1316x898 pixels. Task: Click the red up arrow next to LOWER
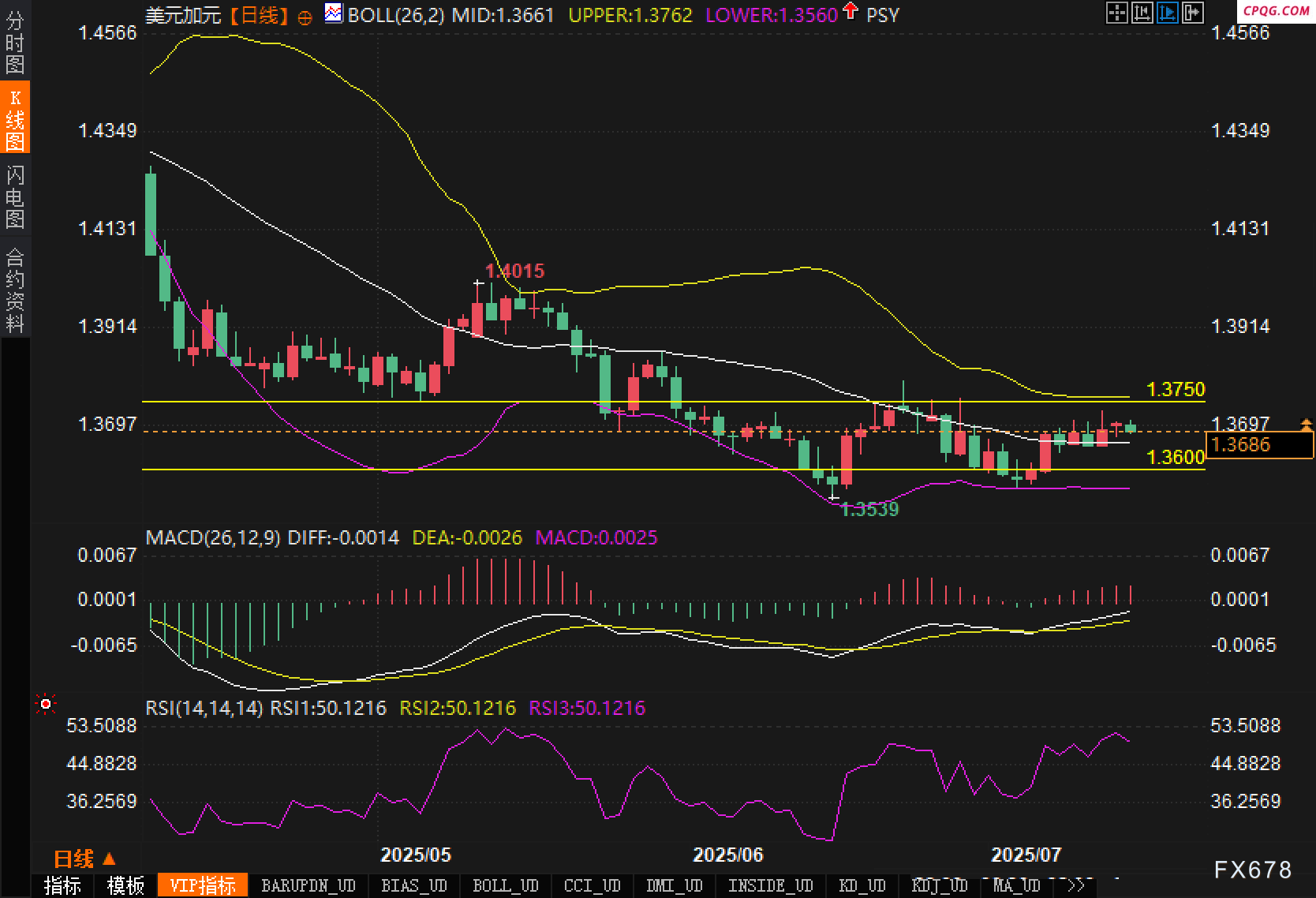[x=850, y=11]
